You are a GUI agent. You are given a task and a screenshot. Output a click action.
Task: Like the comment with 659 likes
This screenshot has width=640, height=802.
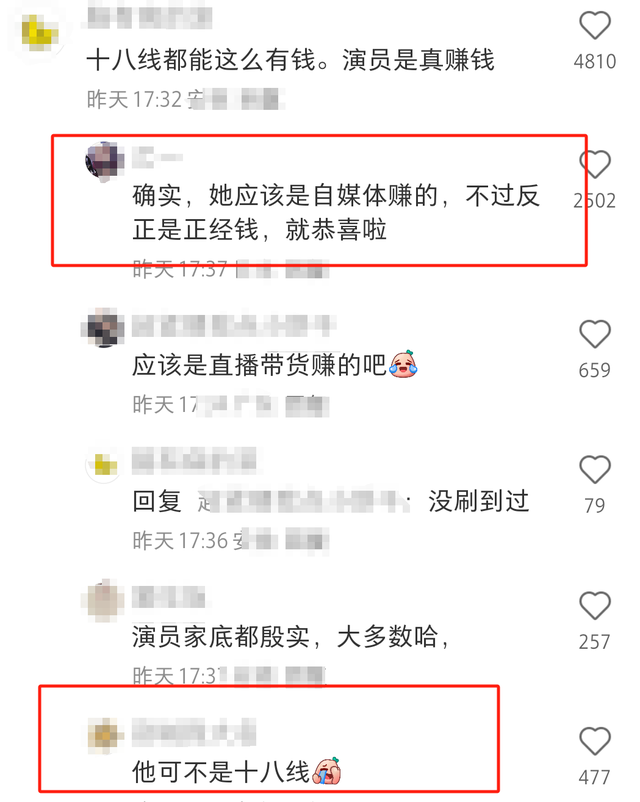pos(594,334)
